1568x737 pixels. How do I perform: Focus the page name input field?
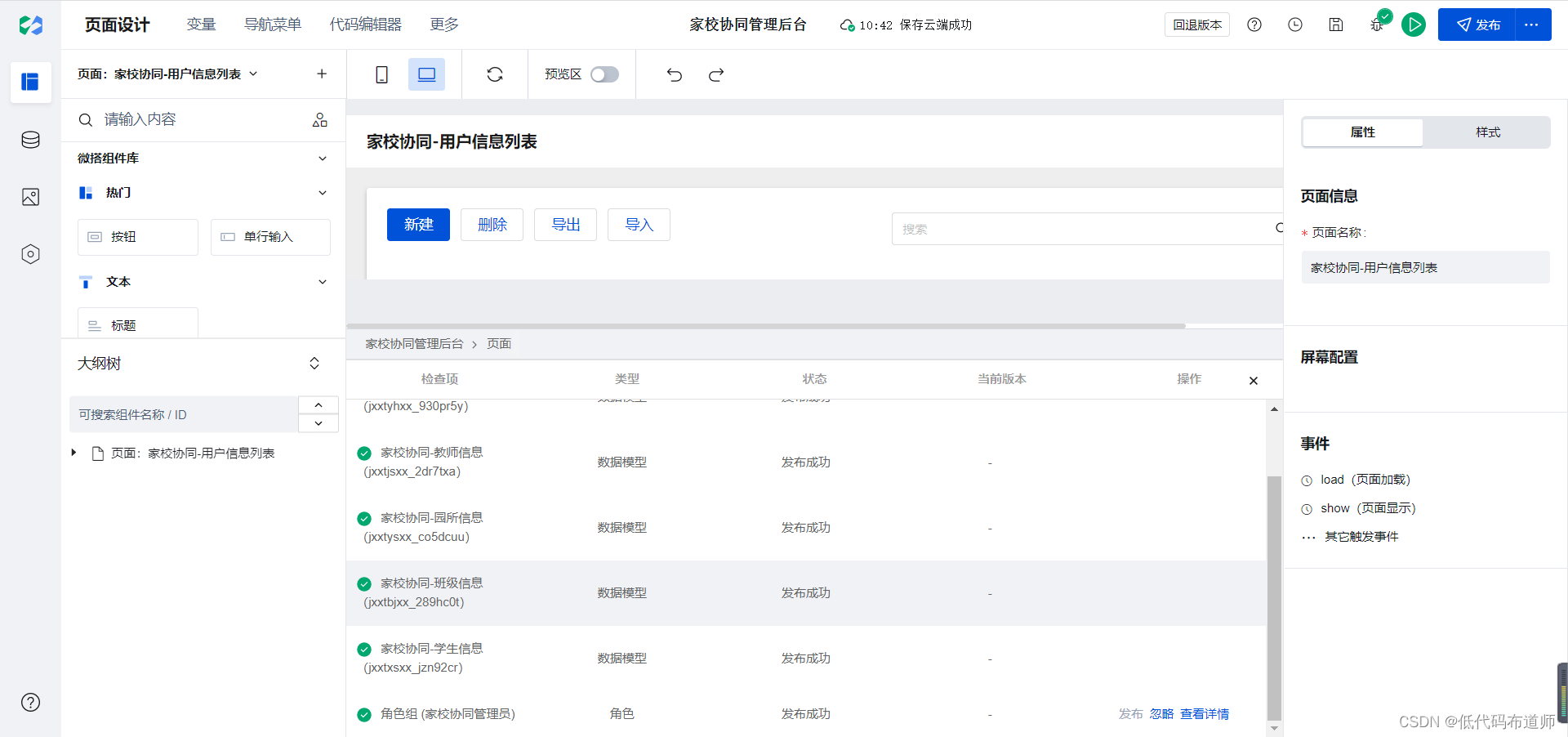[1425, 267]
